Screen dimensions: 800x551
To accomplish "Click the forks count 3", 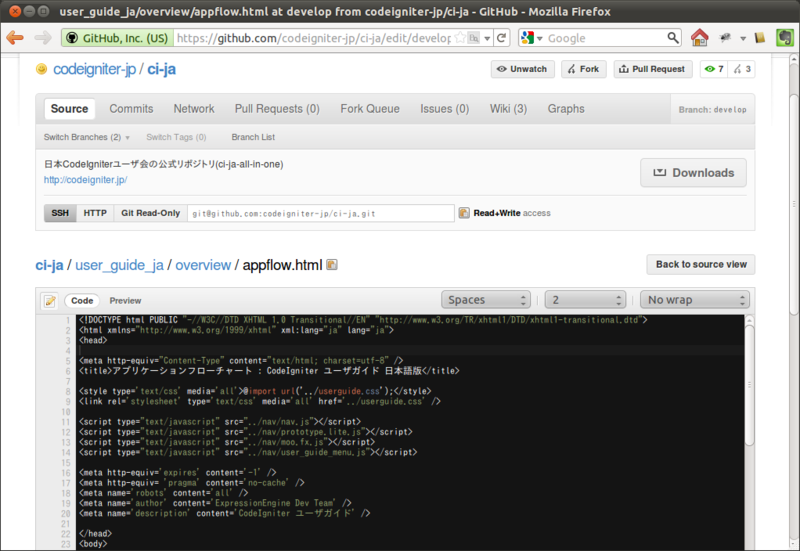I will pyautogui.click(x=742, y=69).
